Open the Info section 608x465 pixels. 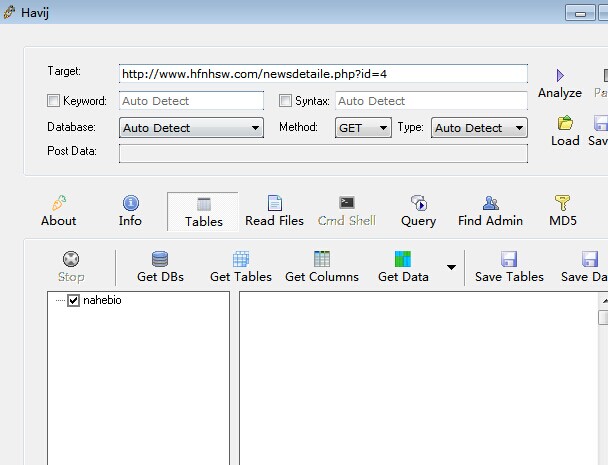[130, 211]
